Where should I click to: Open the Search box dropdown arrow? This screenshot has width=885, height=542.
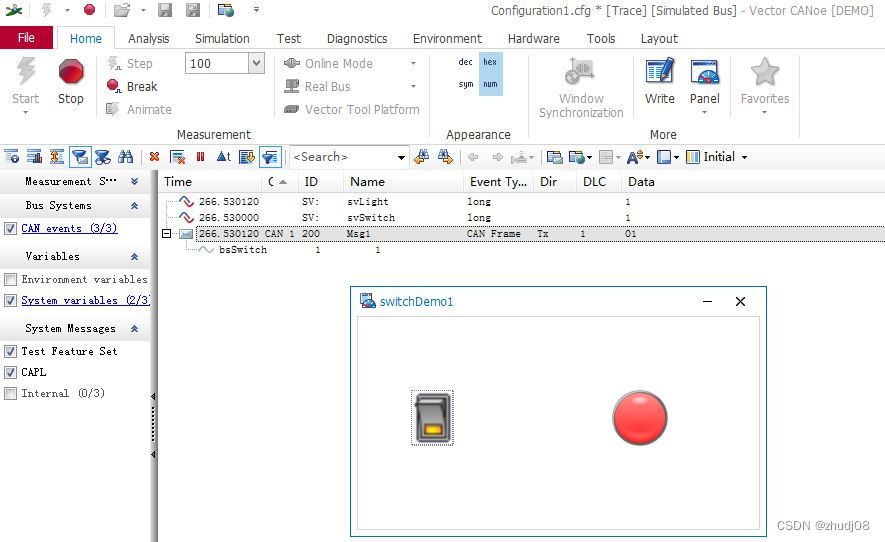tap(401, 157)
